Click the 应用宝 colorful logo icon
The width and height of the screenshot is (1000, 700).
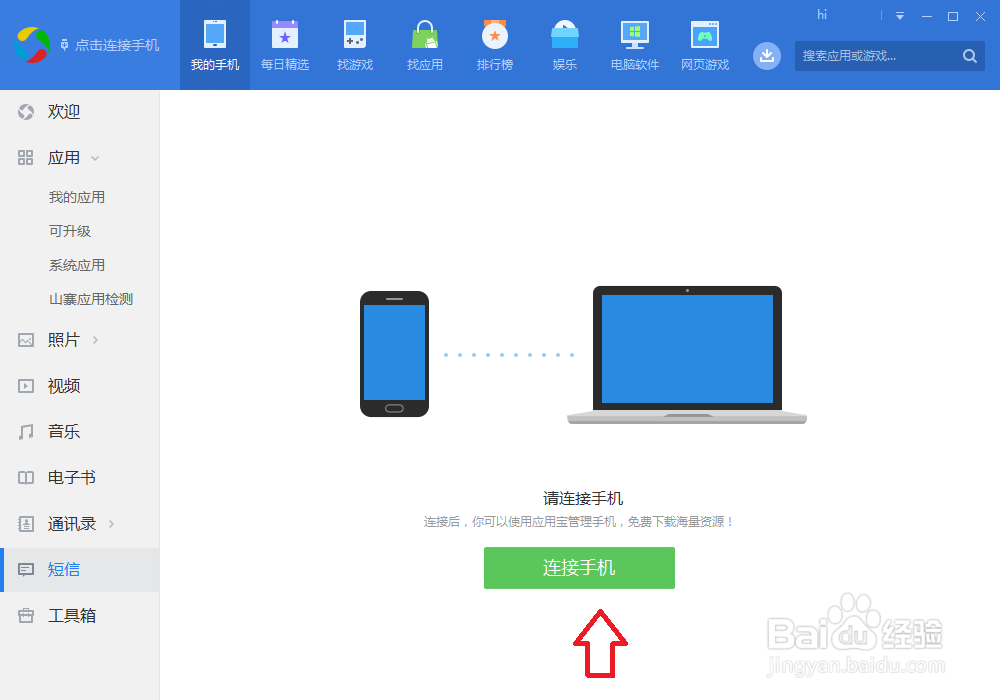pos(33,45)
